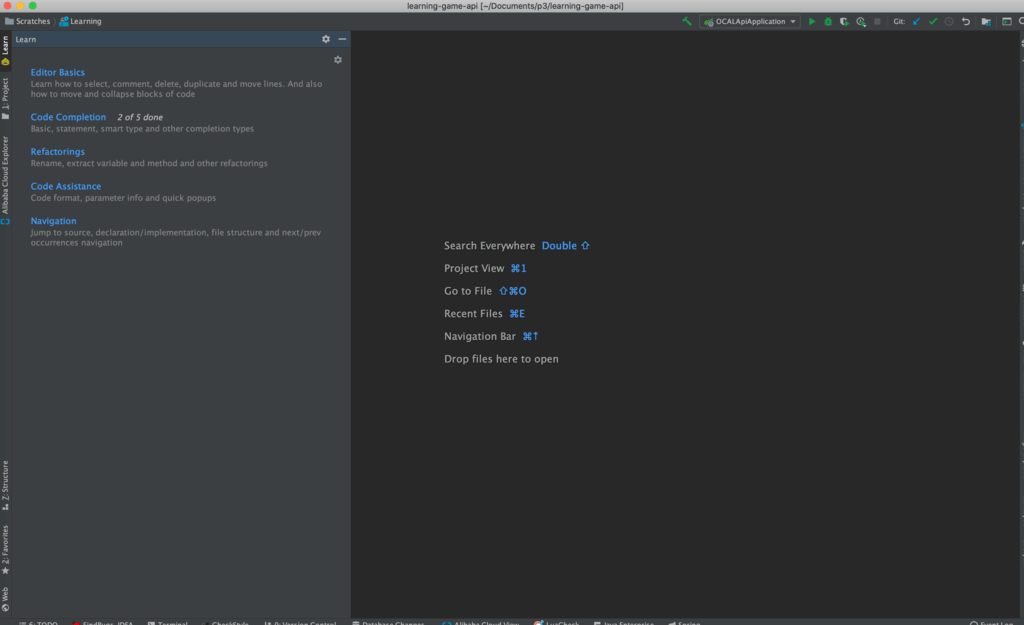
Task: Open the OCALApiApplication run configuration dropdown
Action: 752,20
